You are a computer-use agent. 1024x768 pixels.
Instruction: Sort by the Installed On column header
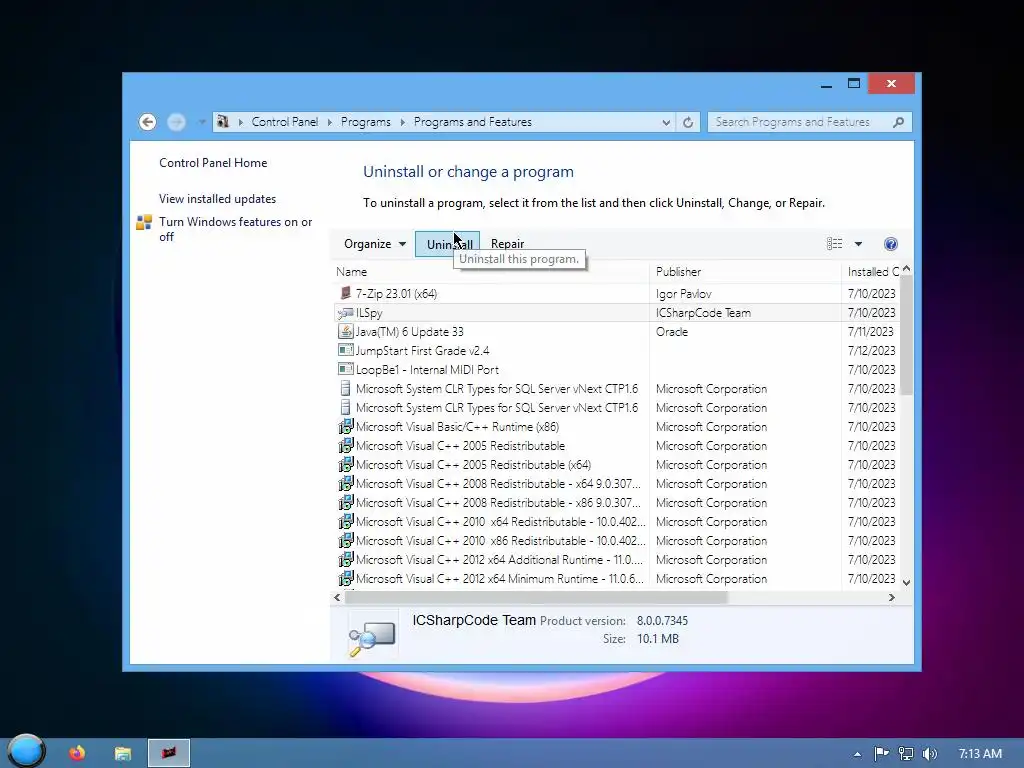872,272
